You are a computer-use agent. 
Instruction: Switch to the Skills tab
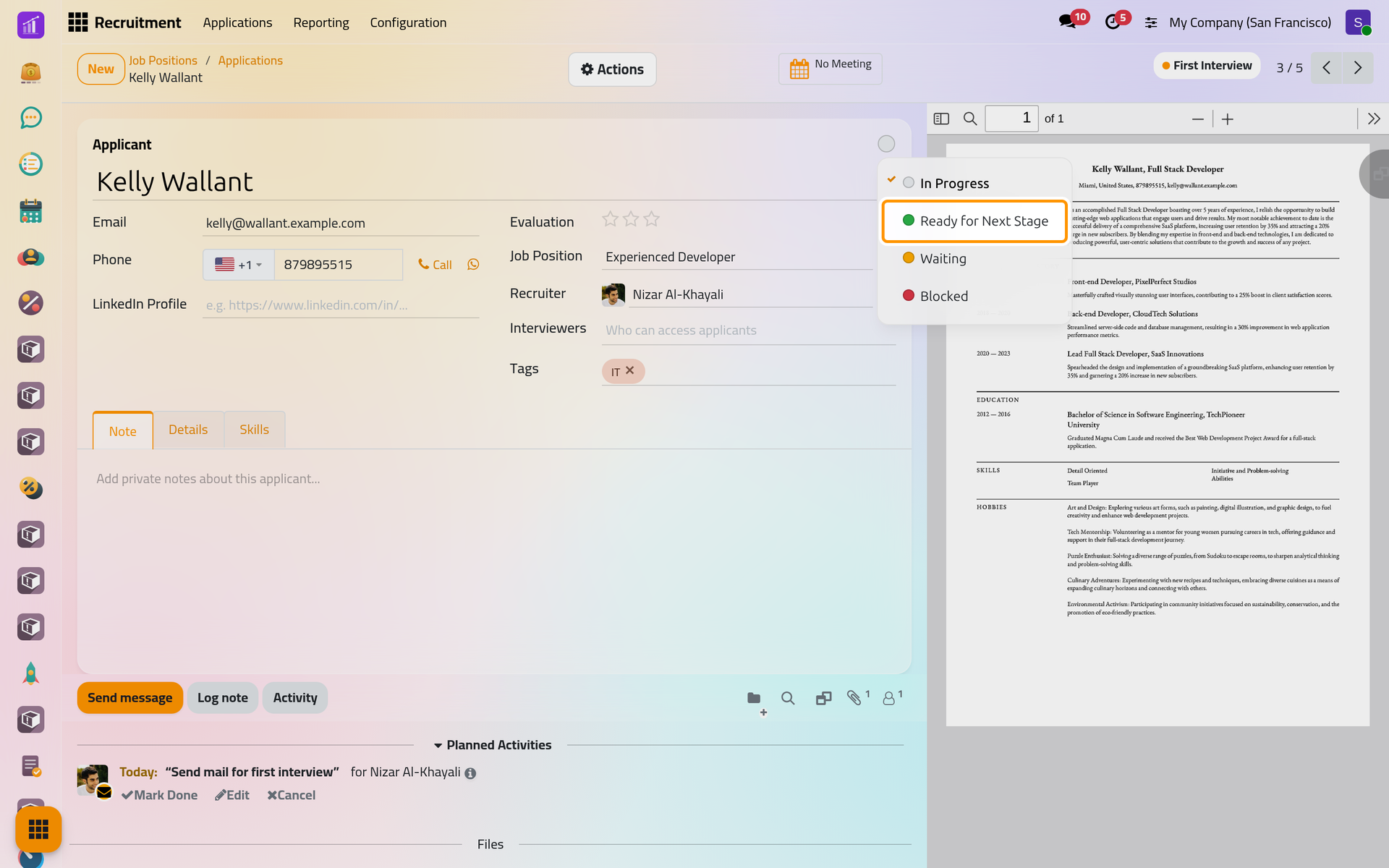coord(254,430)
